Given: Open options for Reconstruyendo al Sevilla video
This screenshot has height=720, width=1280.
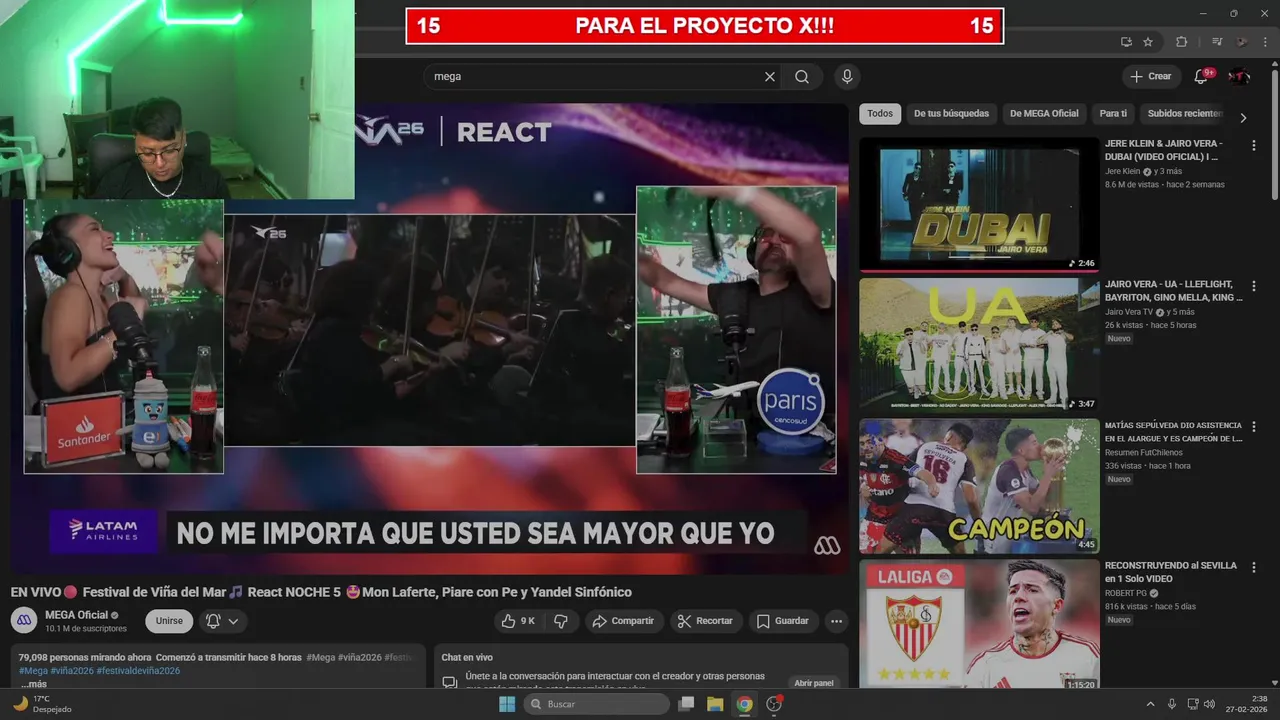Looking at the screenshot, I should coord(1254,567).
